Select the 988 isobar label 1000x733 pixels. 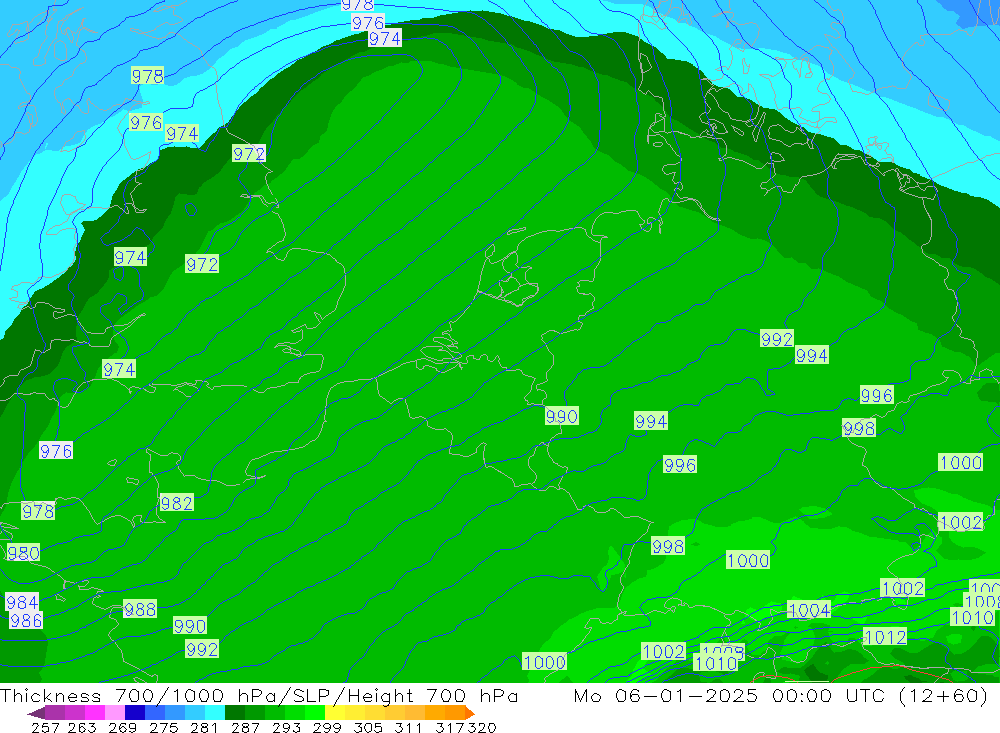tap(140, 609)
